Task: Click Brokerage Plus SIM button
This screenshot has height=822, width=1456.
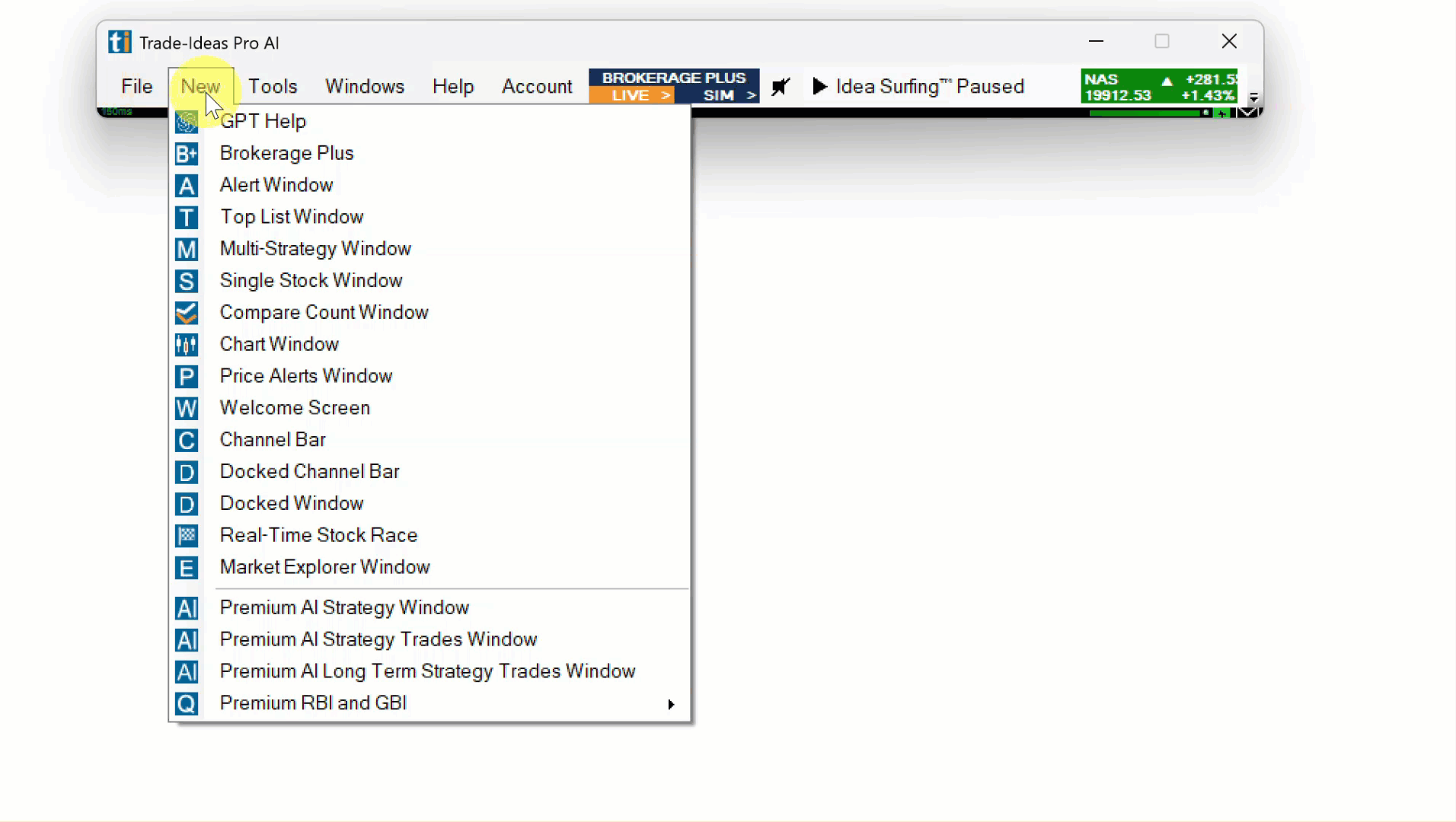Action: [x=718, y=96]
